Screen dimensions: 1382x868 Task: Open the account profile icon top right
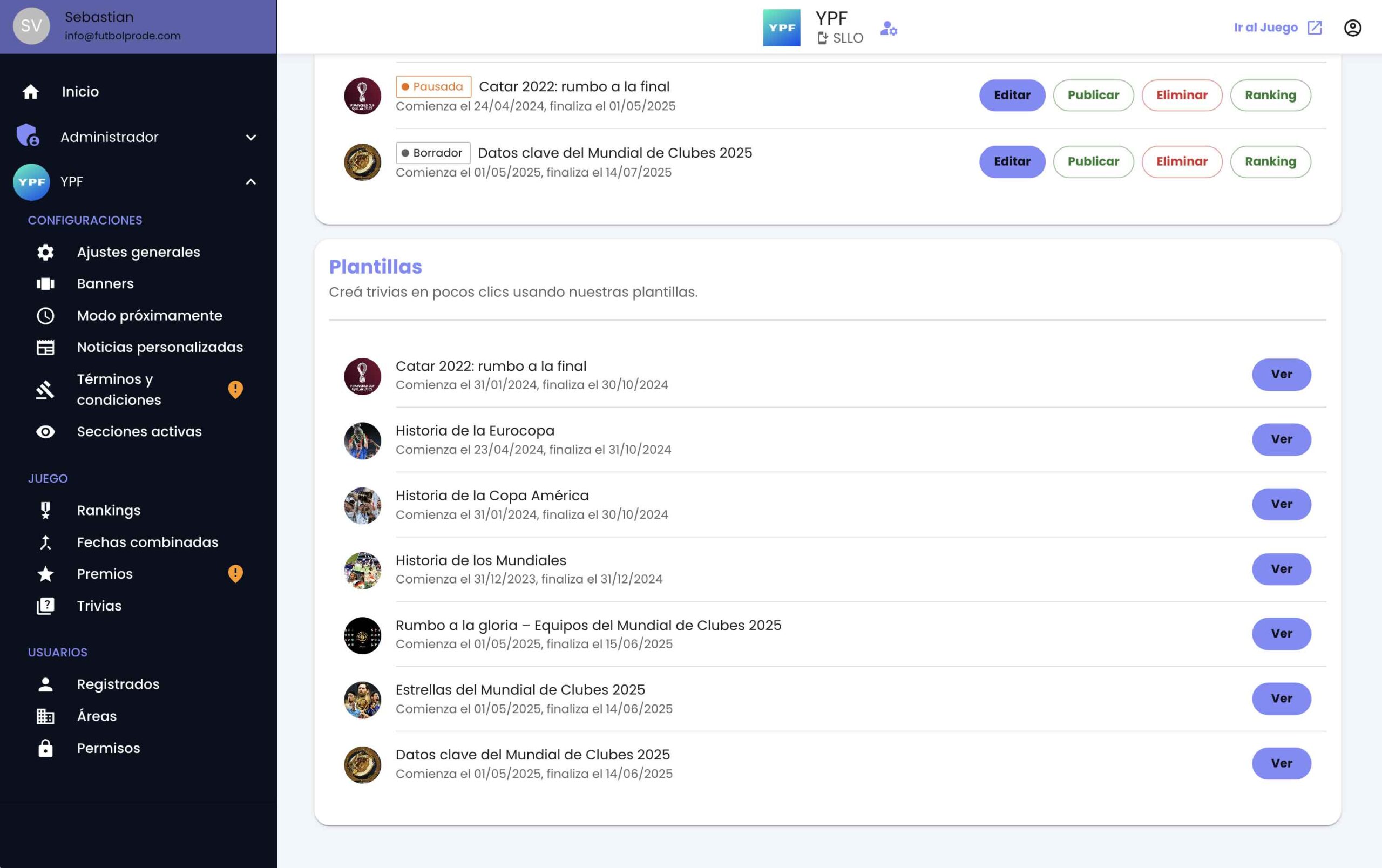point(1352,28)
